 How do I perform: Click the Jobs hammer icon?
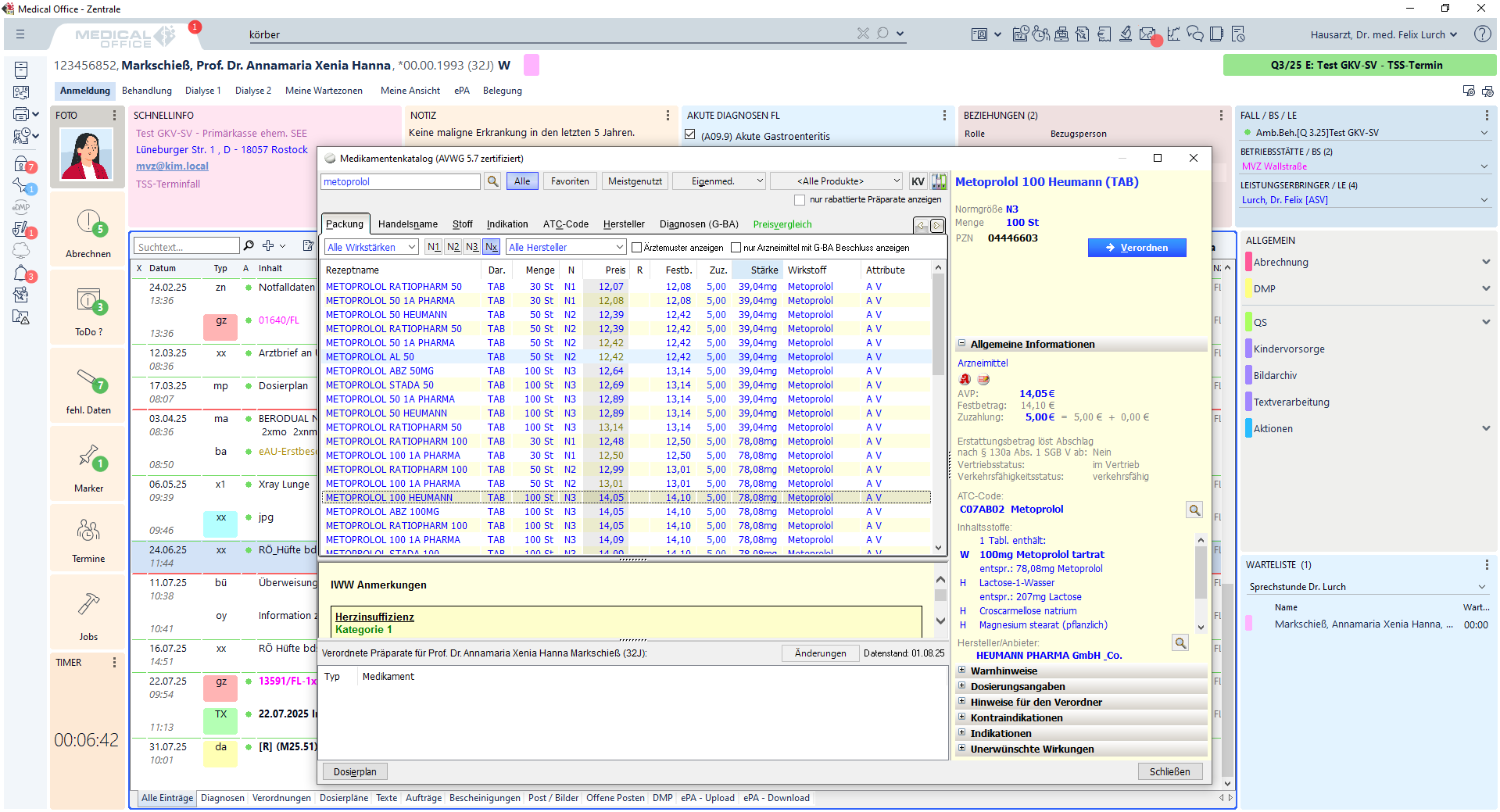tap(88, 605)
